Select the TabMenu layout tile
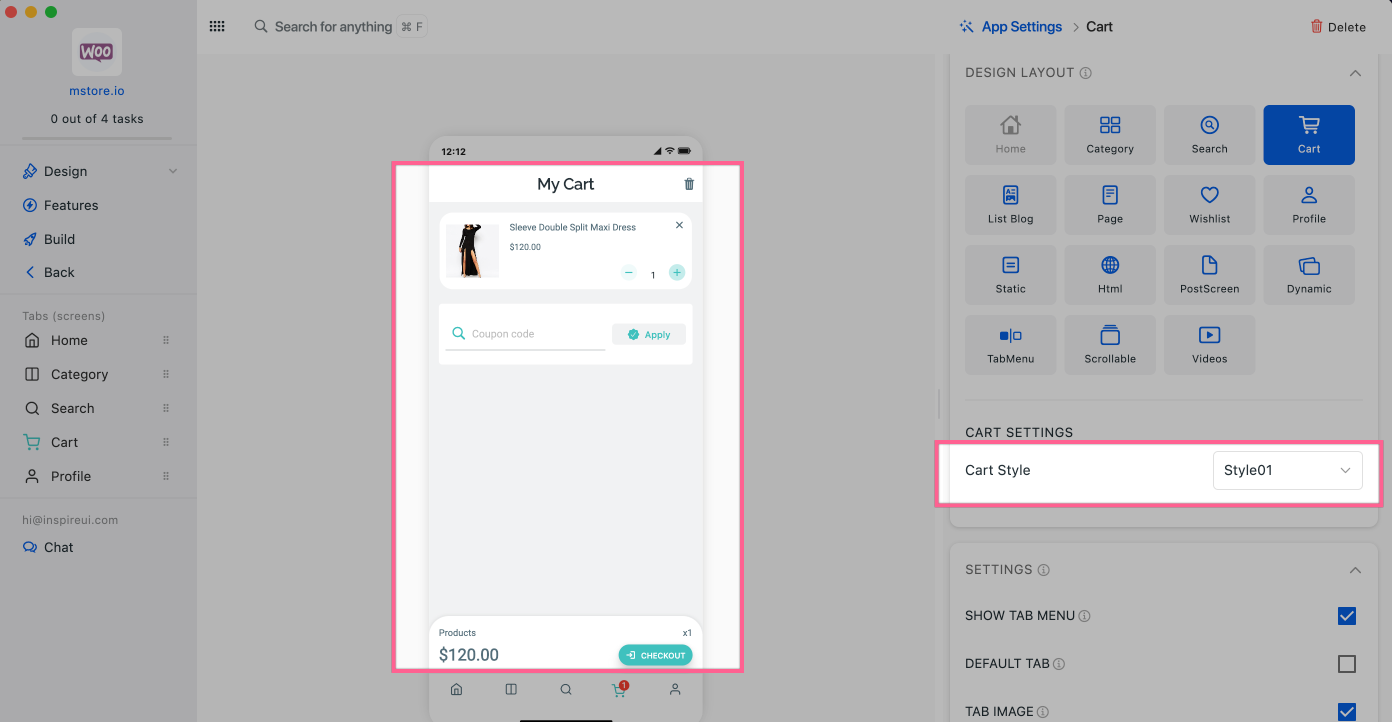This screenshot has width=1392, height=722. (1010, 345)
